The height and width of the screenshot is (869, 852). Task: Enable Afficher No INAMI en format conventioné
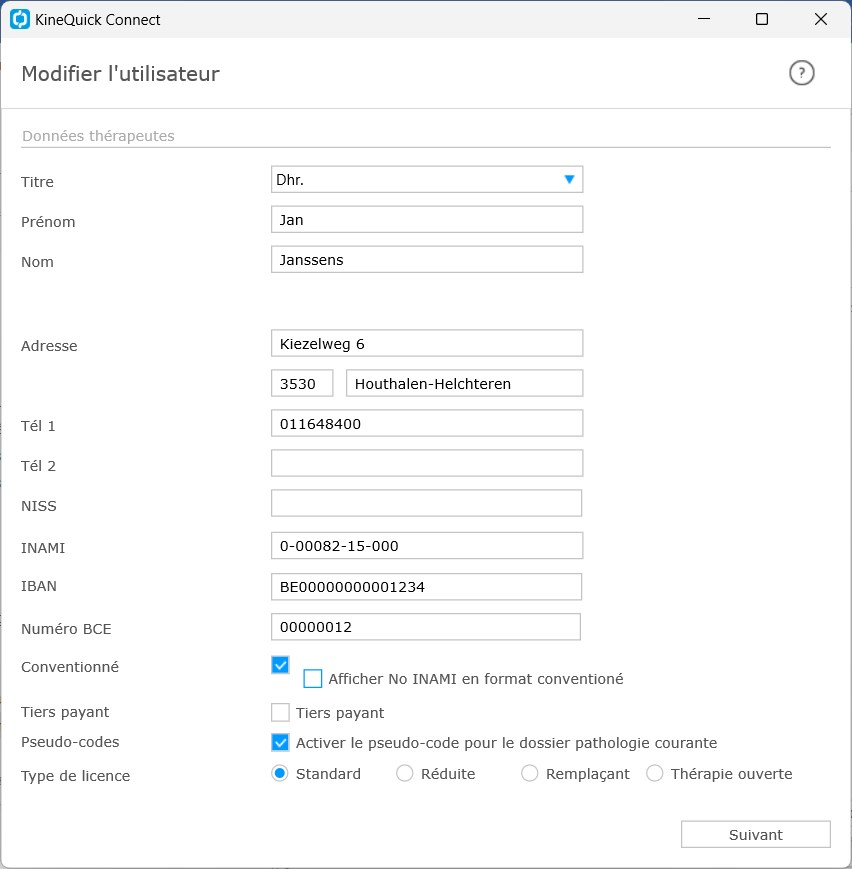tap(313, 678)
